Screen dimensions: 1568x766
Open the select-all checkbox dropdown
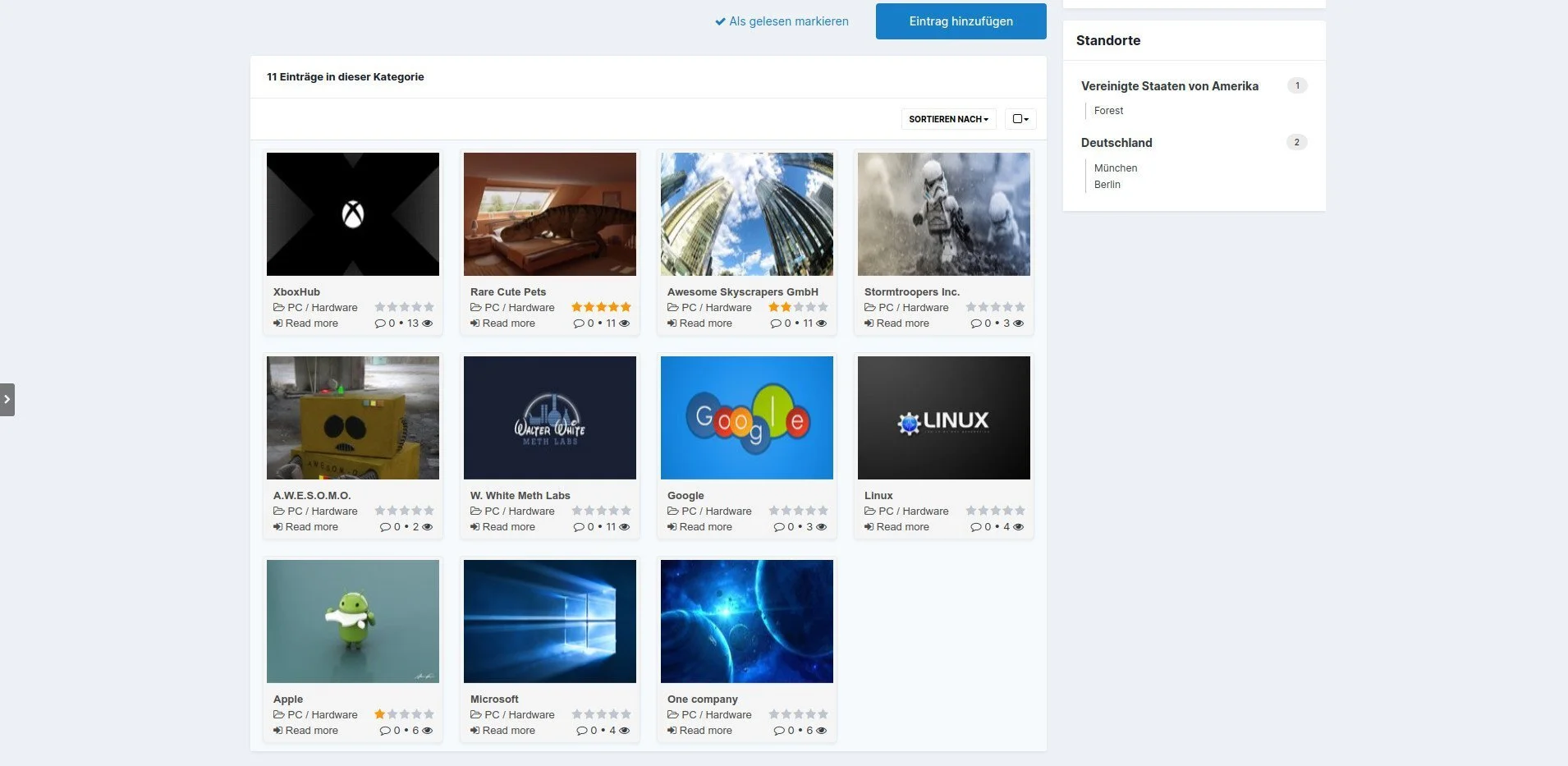pyautogui.click(x=1020, y=119)
